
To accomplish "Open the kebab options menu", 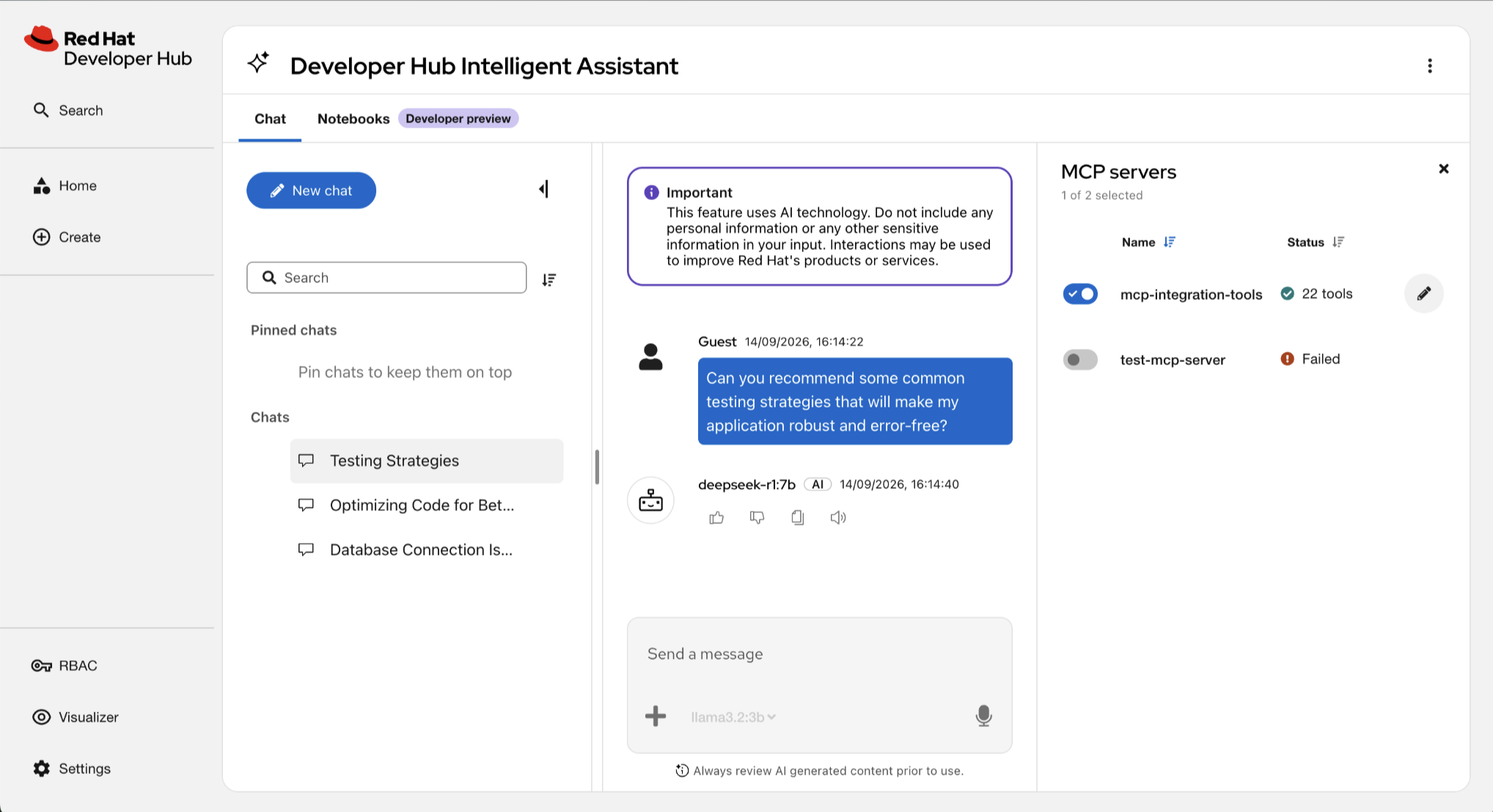I will 1429,66.
